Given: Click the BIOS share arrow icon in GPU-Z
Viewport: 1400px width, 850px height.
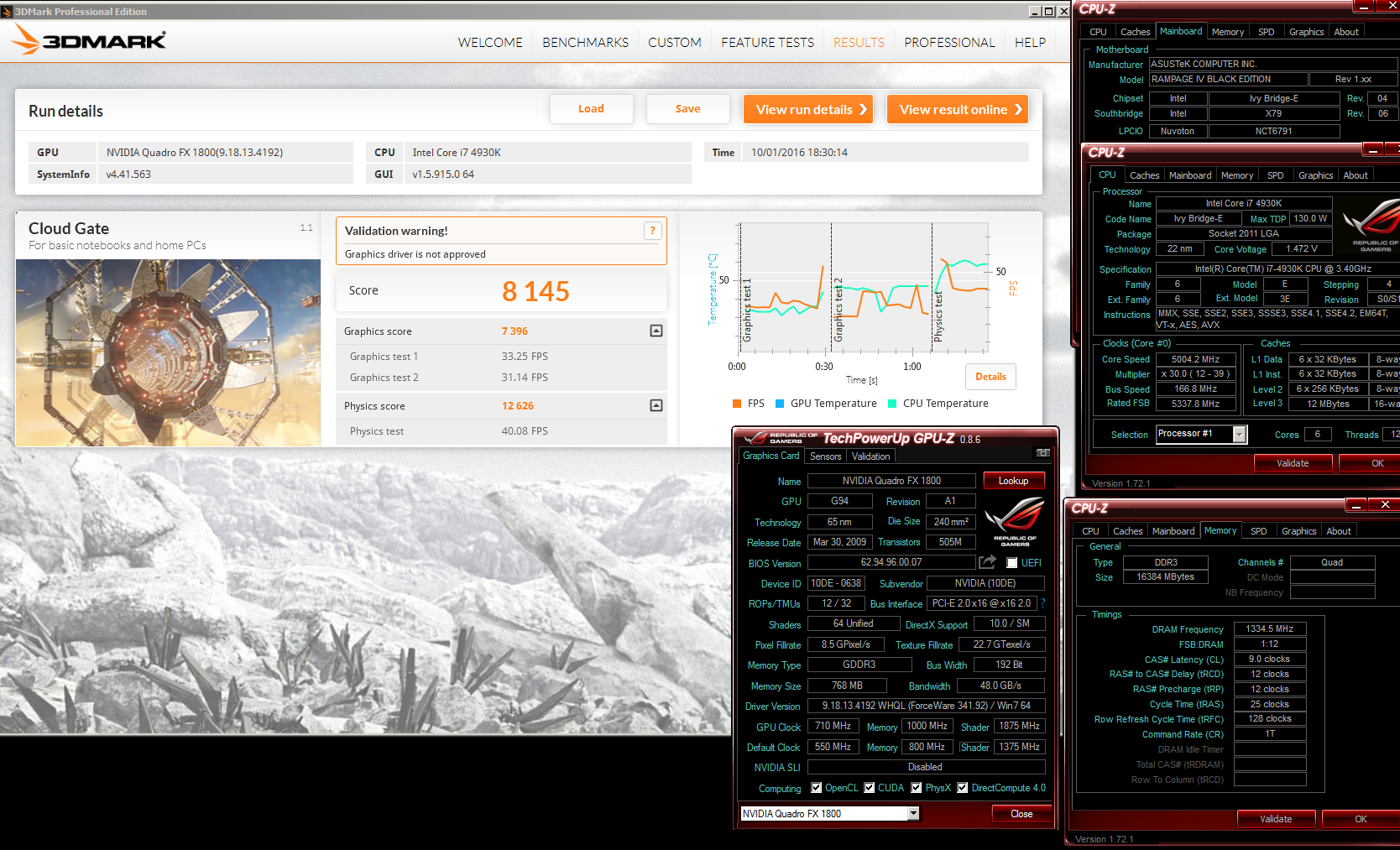Looking at the screenshot, I should coord(988,562).
